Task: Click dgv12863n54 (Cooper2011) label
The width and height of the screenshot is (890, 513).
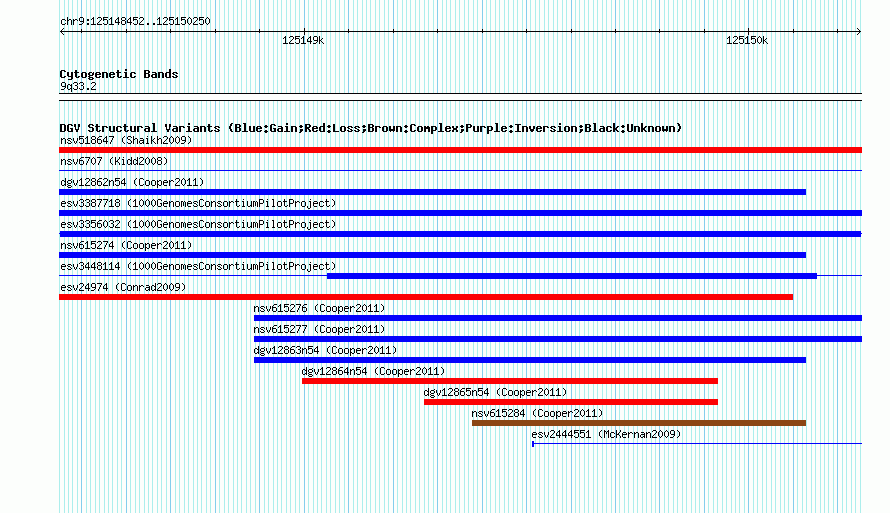Action: pos(325,350)
